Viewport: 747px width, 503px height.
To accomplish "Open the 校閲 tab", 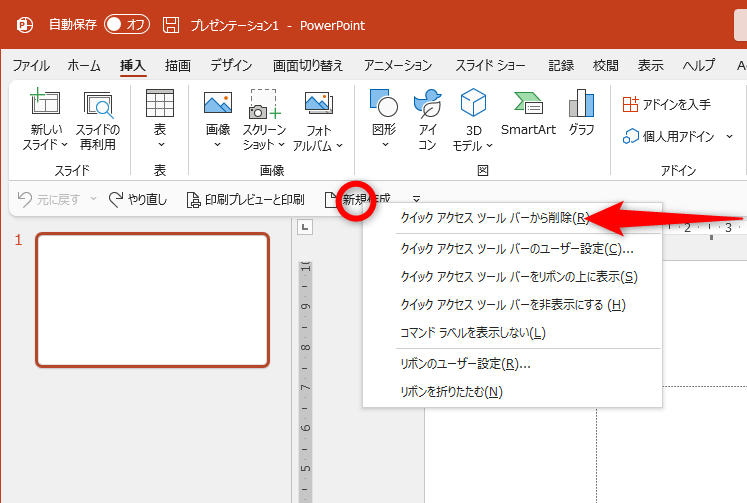I will coord(606,65).
